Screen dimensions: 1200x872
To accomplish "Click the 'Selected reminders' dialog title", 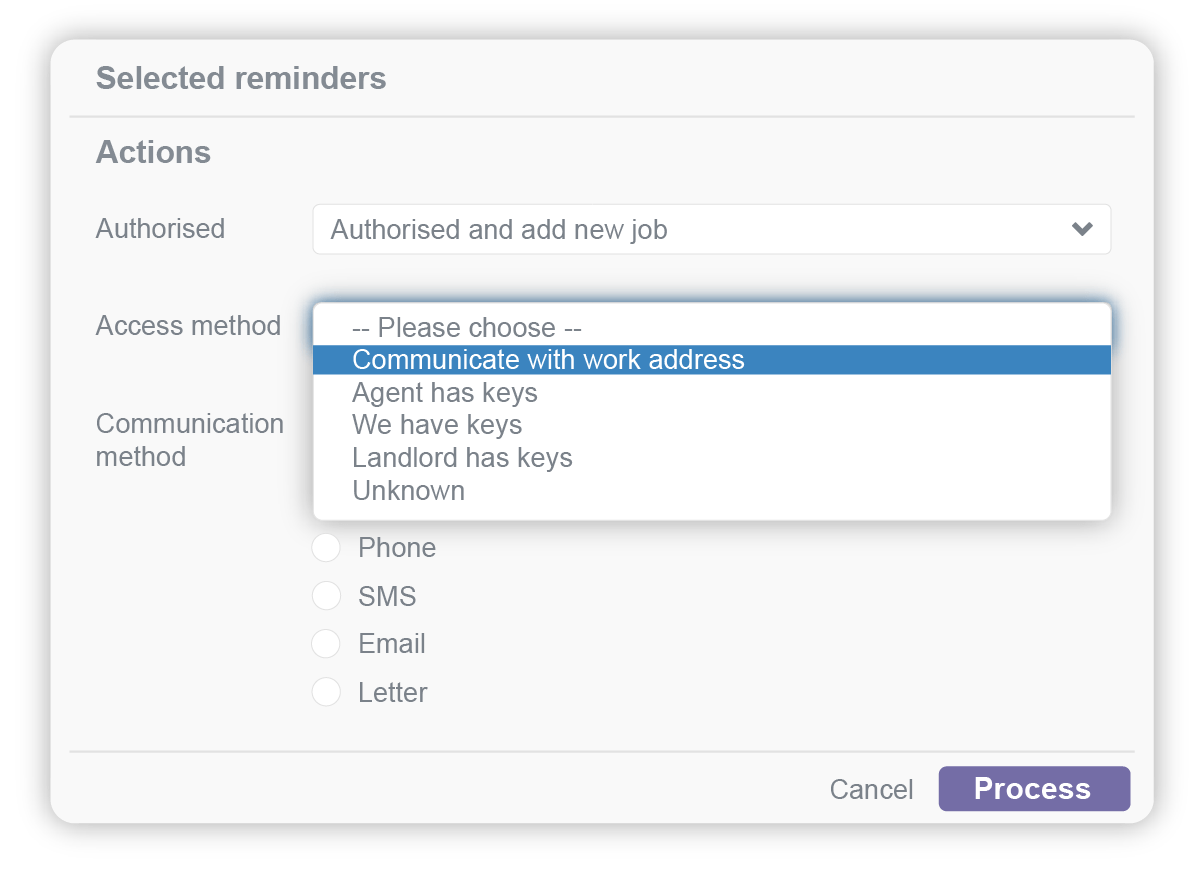I will 241,78.
